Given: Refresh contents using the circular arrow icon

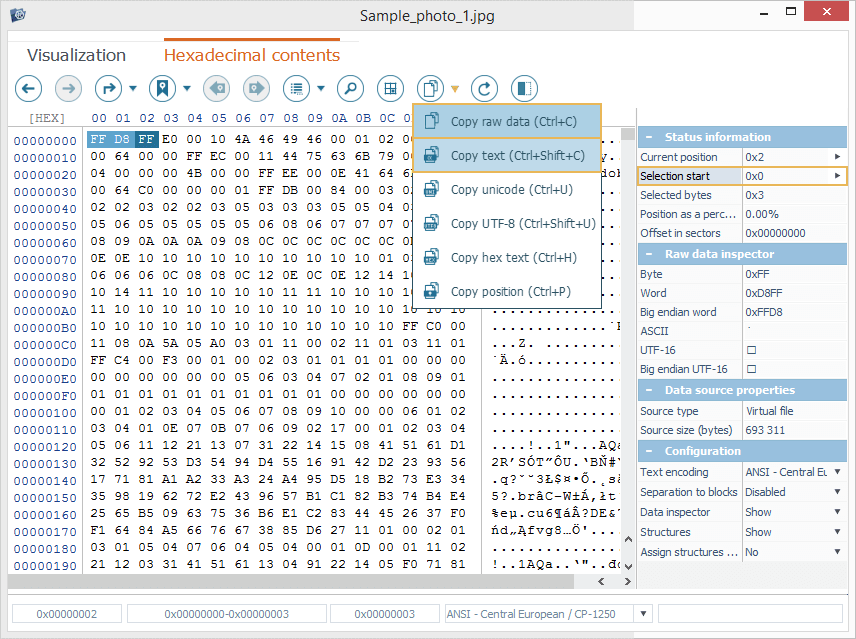Looking at the screenshot, I should 484,88.
